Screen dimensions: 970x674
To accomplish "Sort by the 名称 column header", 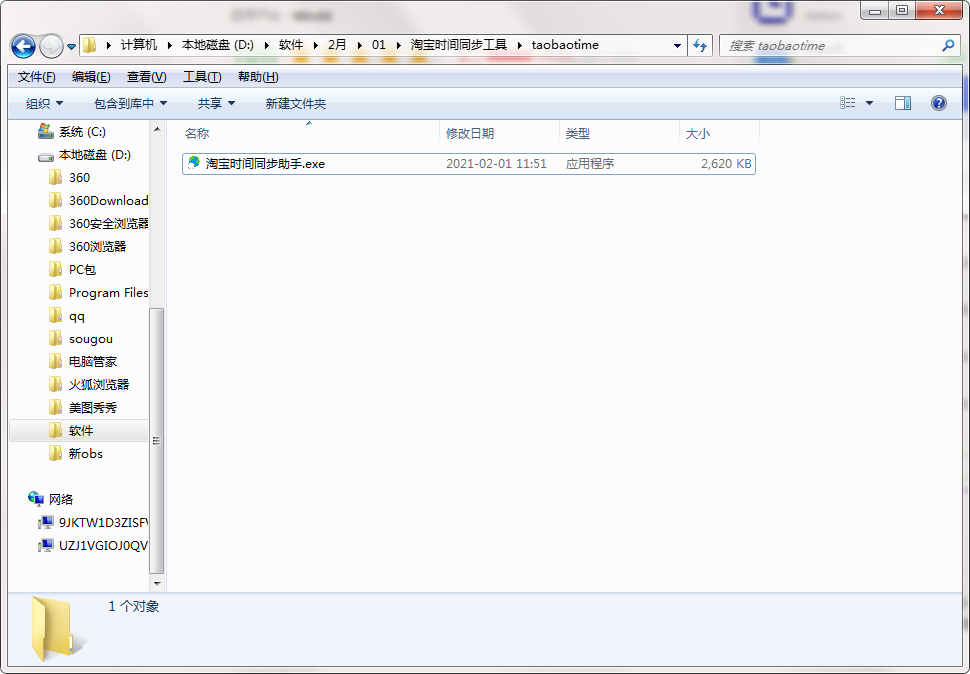I will pos(309,133).
